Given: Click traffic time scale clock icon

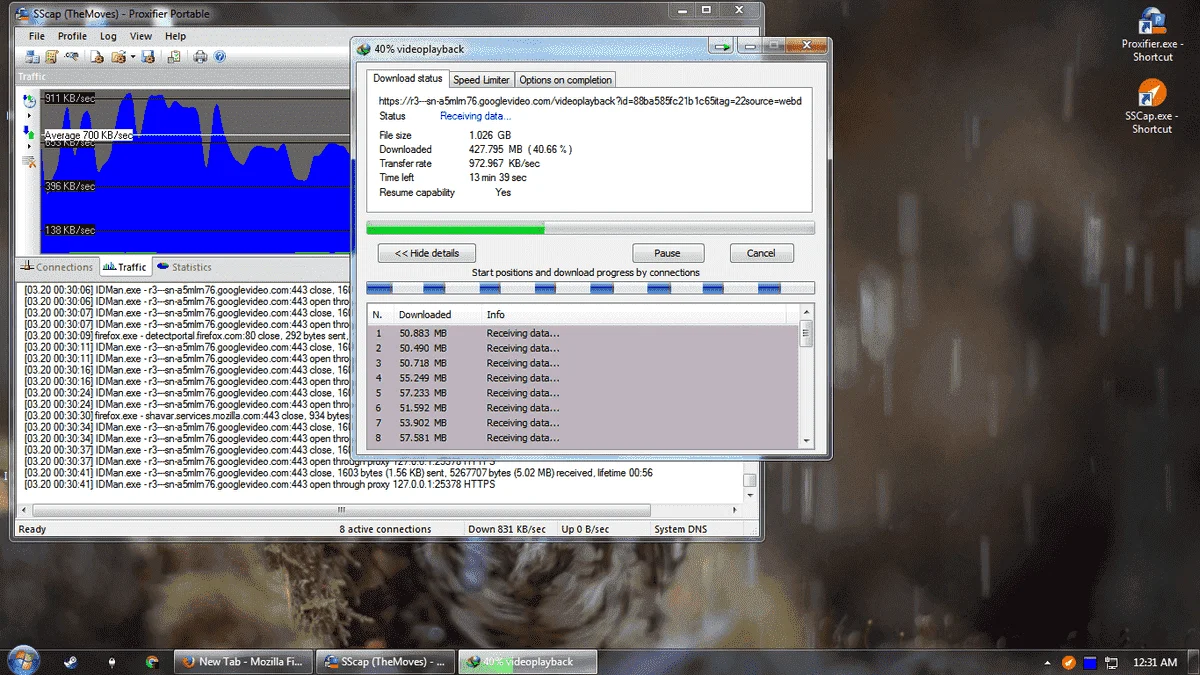Looking at the screenshot, I should (x=29, y=100).
